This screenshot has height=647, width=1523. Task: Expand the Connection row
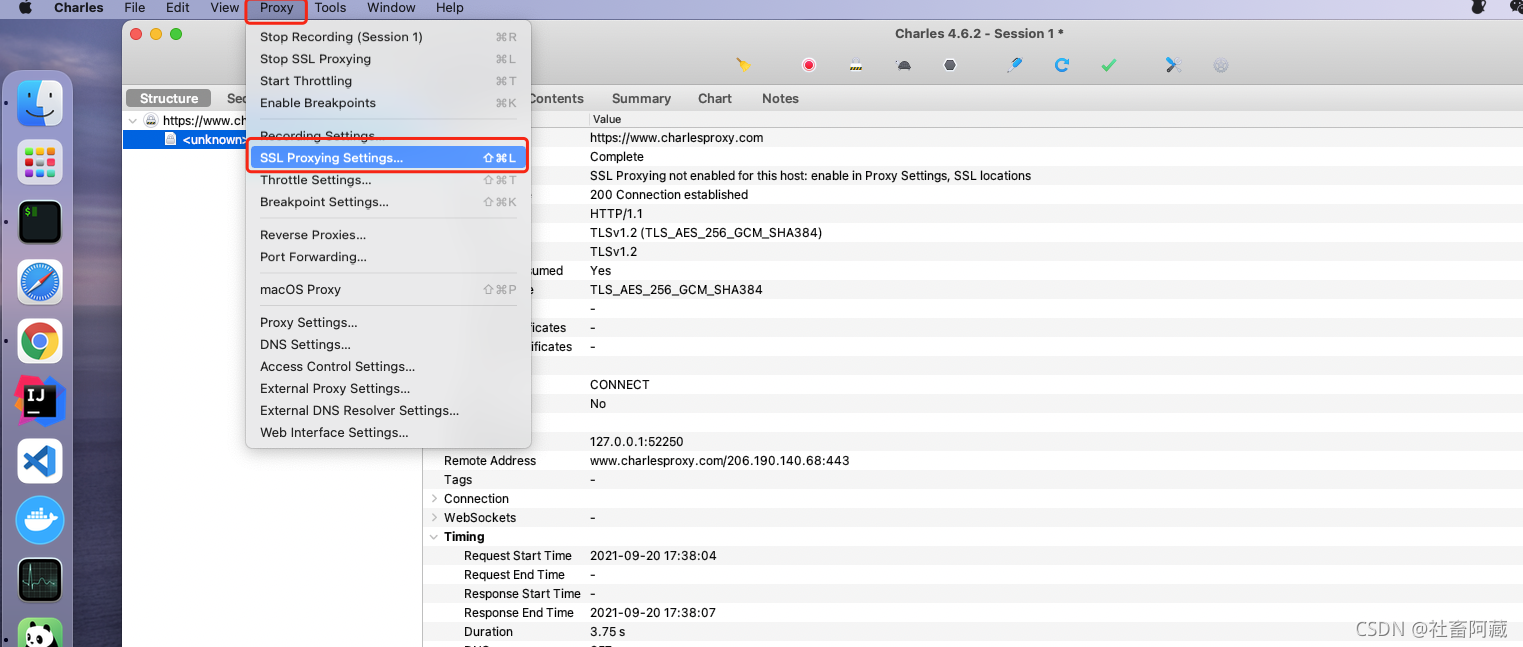(x=434, y=499)
